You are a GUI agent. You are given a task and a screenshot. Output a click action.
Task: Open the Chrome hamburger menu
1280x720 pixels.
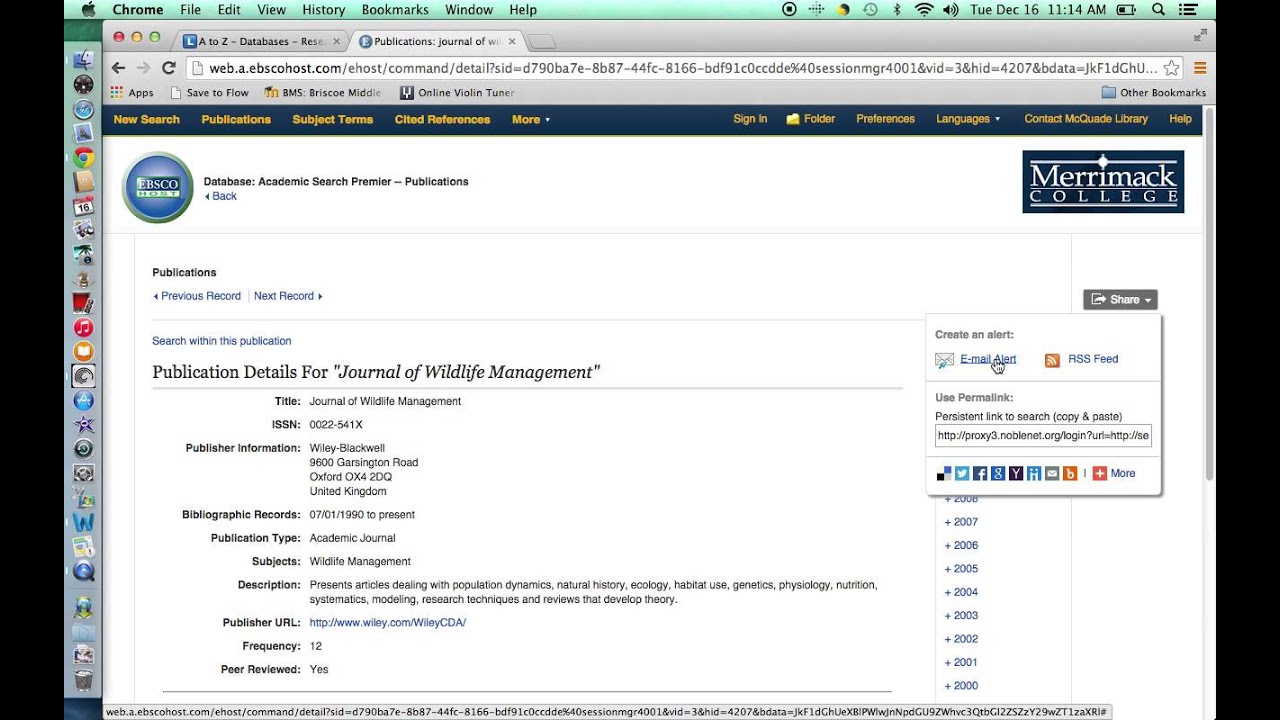1200,68
